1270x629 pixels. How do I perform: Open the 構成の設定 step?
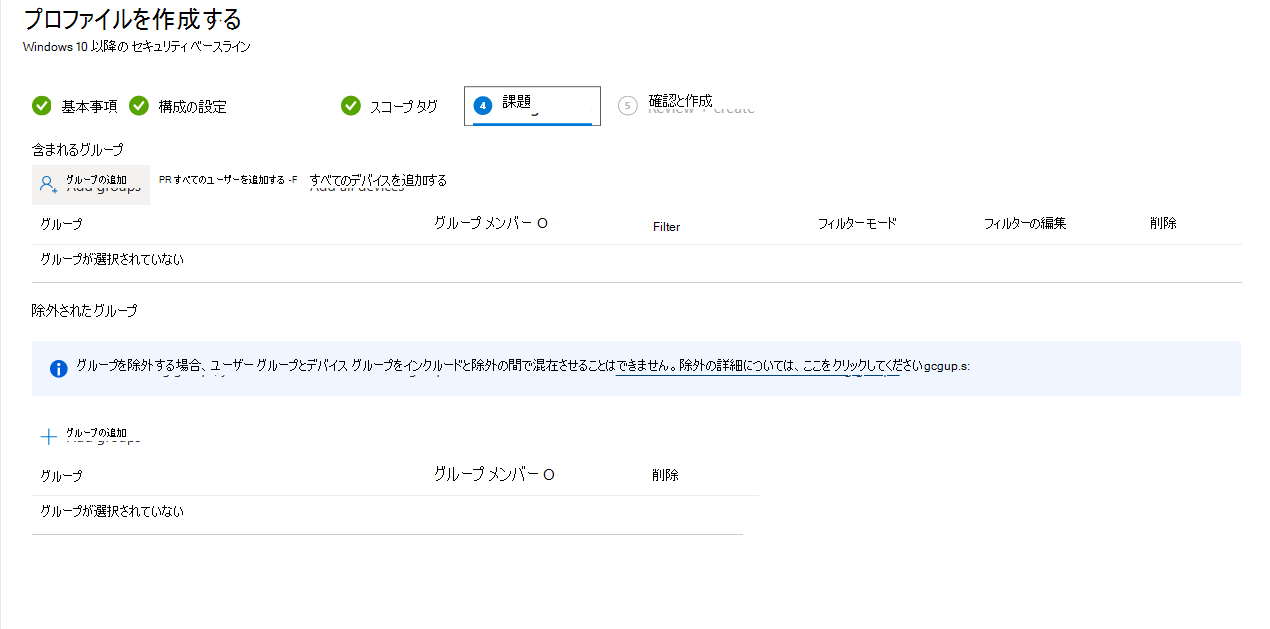pyautogui.click(x=192, y=106)
